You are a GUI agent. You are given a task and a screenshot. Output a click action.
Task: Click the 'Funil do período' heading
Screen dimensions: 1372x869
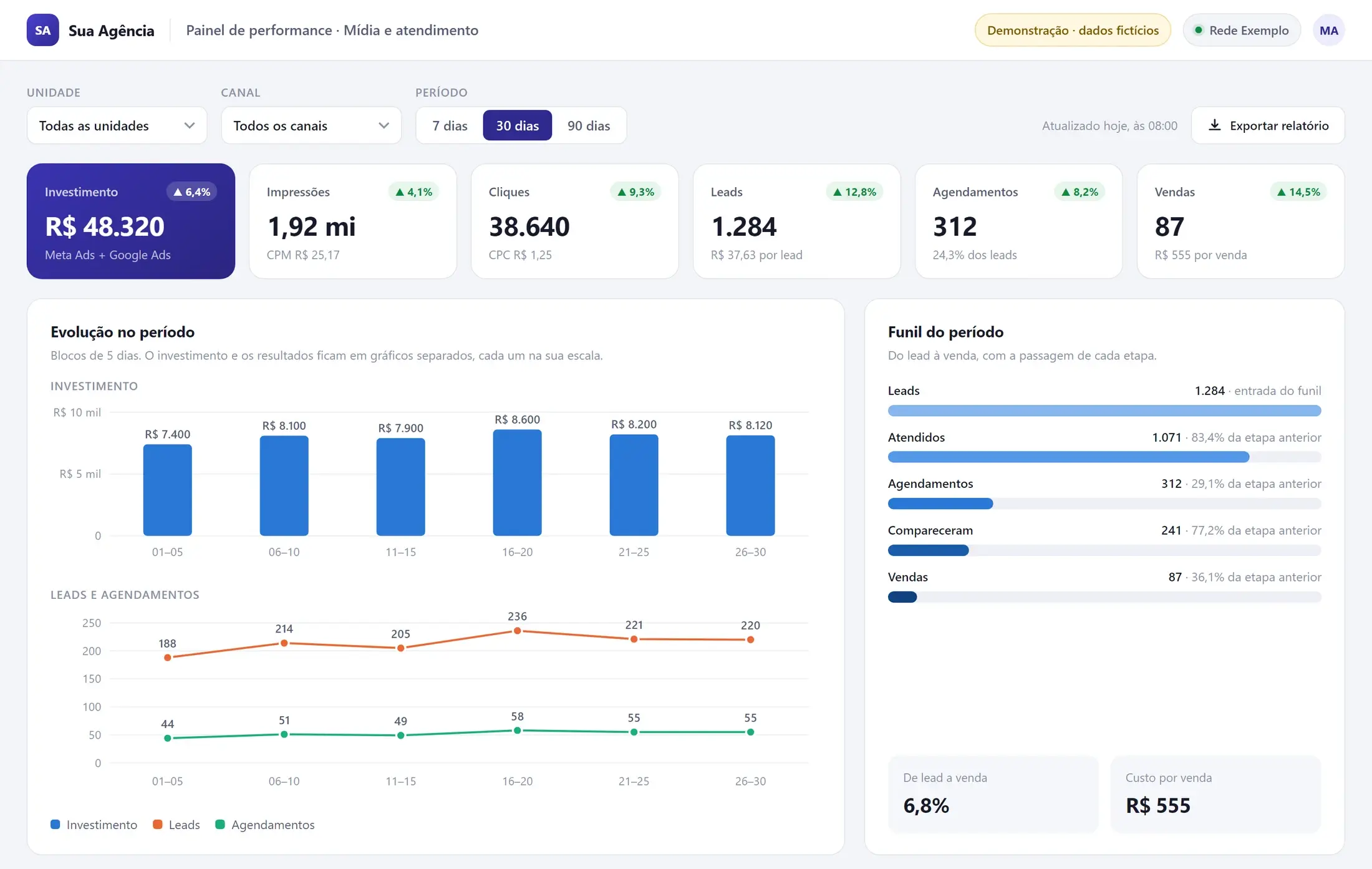click(945, 332)
